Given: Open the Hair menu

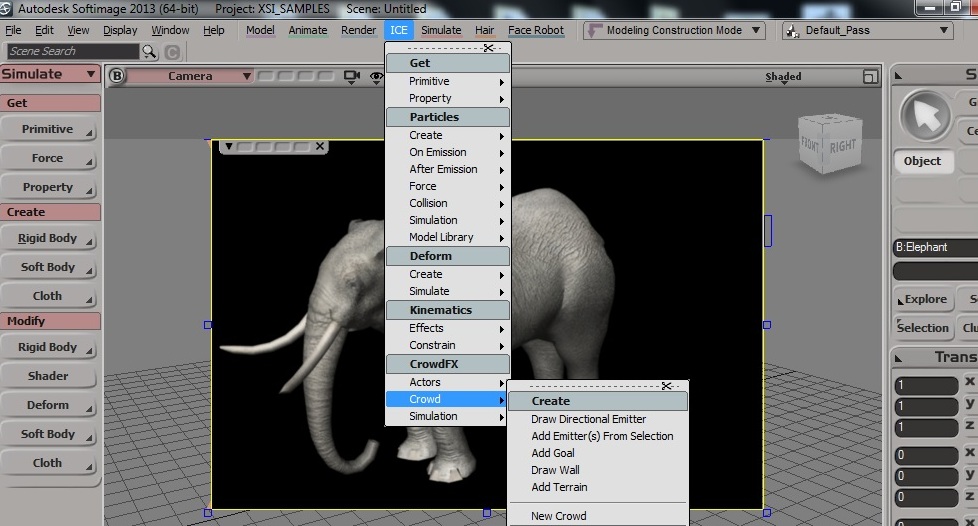Looking at the screenshot, I should pos(485,30).
